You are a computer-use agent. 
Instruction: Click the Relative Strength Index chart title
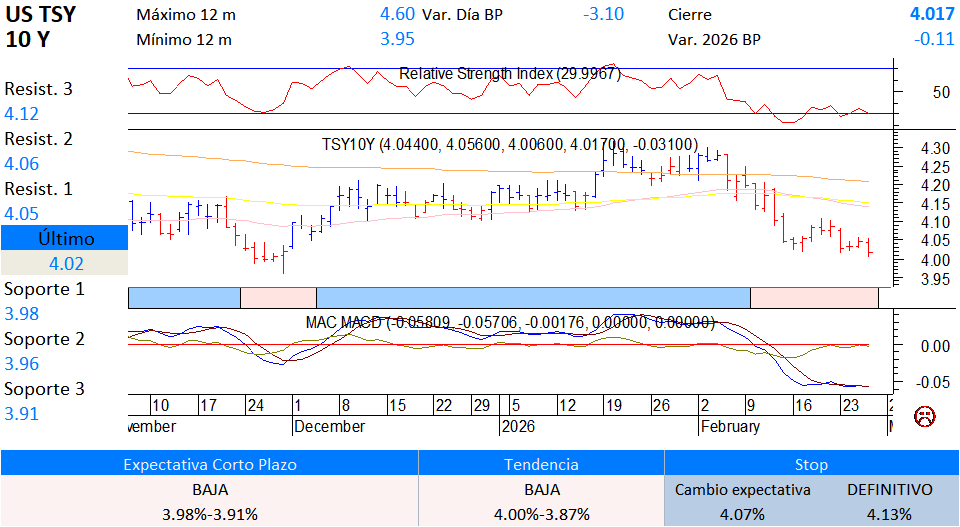point(510,74)
